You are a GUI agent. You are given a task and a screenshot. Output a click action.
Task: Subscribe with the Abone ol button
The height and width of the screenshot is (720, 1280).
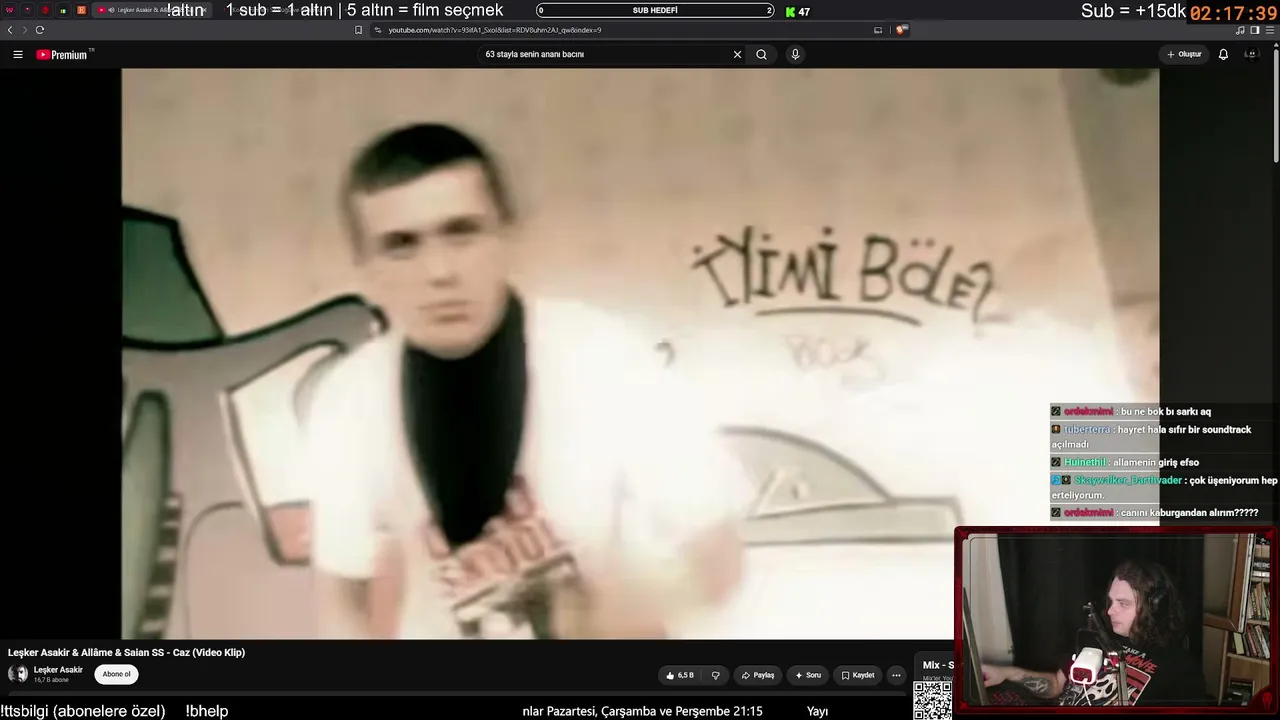(x=116, y=674)
